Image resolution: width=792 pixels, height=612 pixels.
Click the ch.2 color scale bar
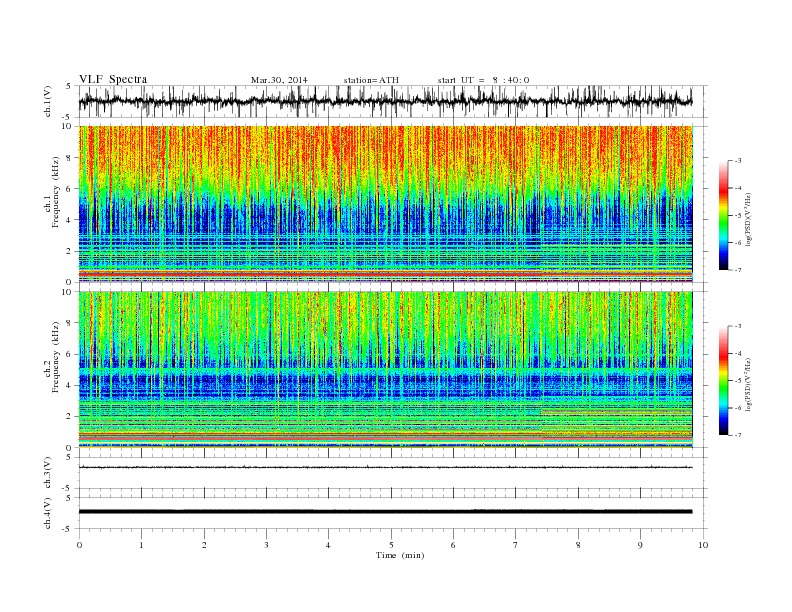coord(724,381)
